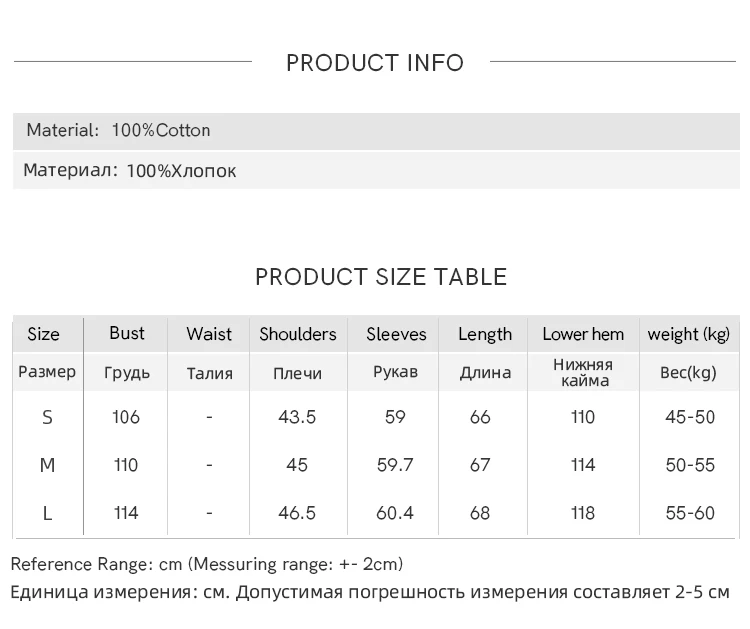Click the weight (kg) column header
Screen dimensions: 750x629
pyautogui.click(x=689, y=334)
